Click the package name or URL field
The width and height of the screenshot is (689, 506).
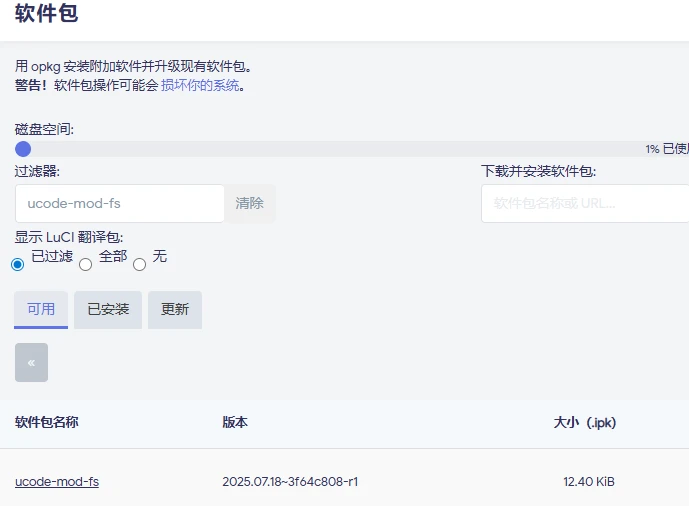point(584,203)
